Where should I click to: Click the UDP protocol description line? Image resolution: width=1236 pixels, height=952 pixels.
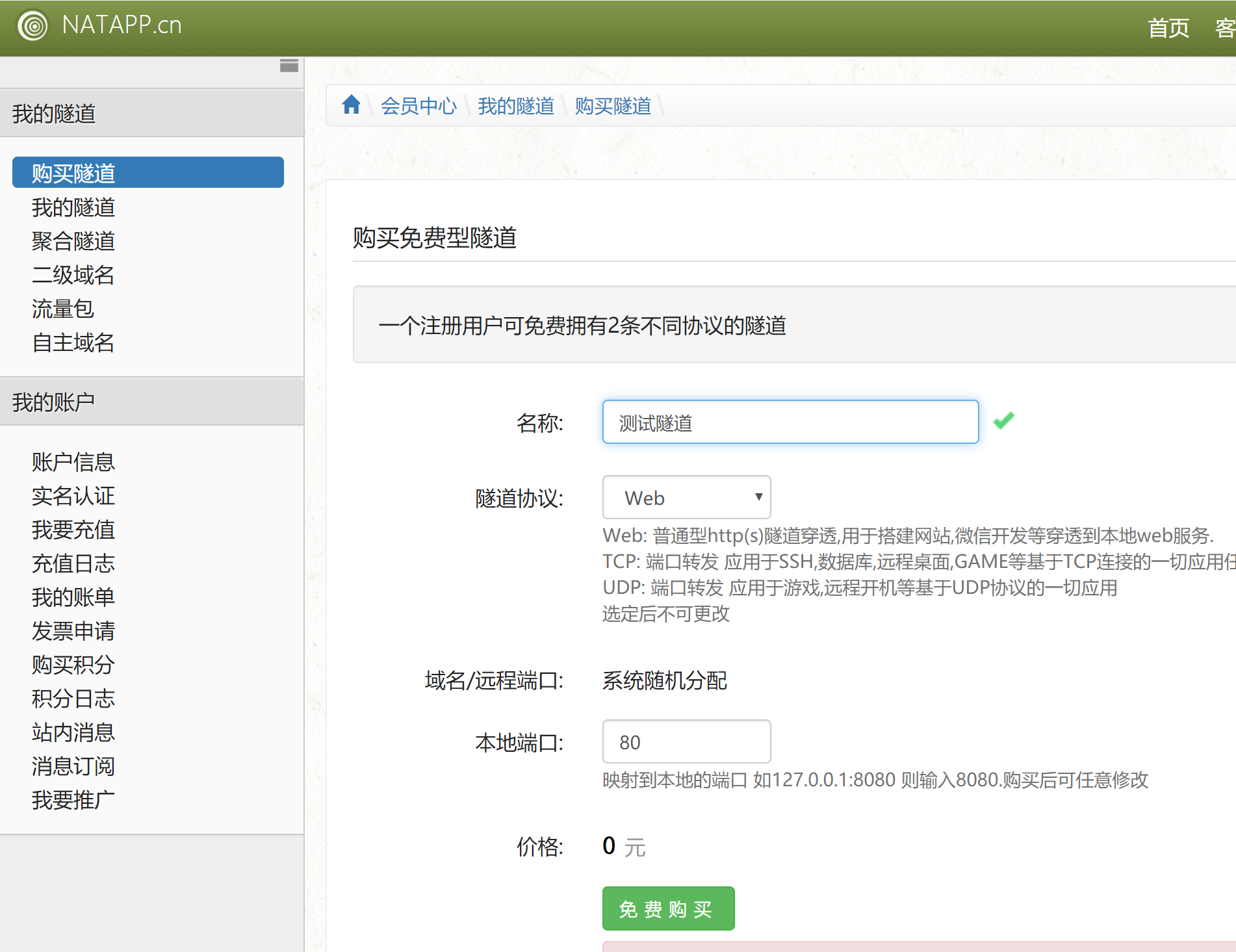[x=860, y=588]
